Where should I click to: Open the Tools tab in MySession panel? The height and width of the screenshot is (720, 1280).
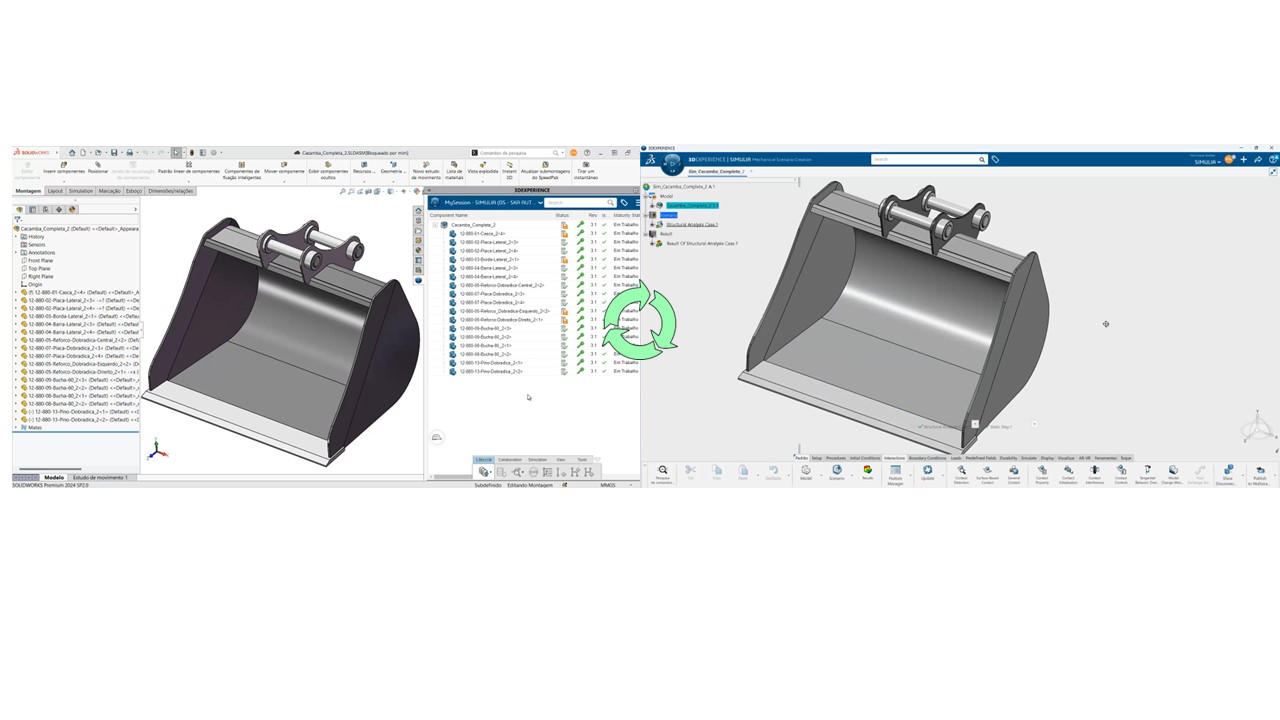point(582,460)
